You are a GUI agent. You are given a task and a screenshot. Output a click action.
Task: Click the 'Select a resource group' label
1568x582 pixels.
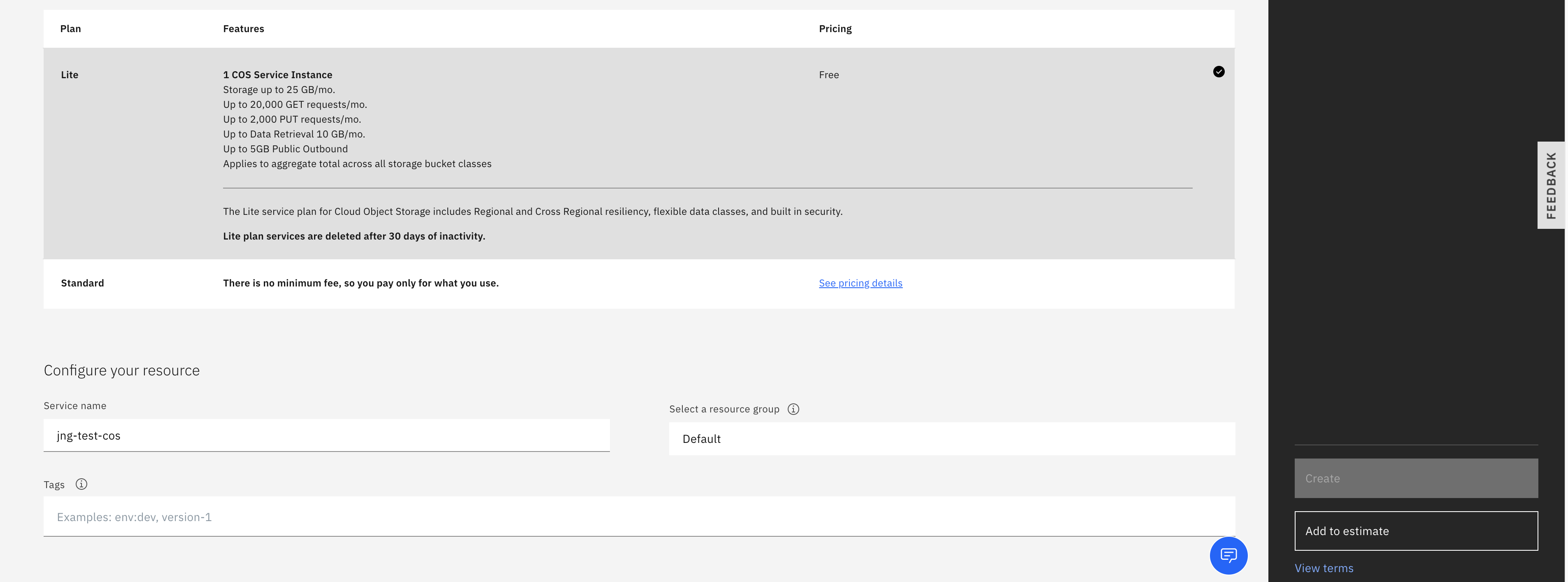click(x=724, y=409)
